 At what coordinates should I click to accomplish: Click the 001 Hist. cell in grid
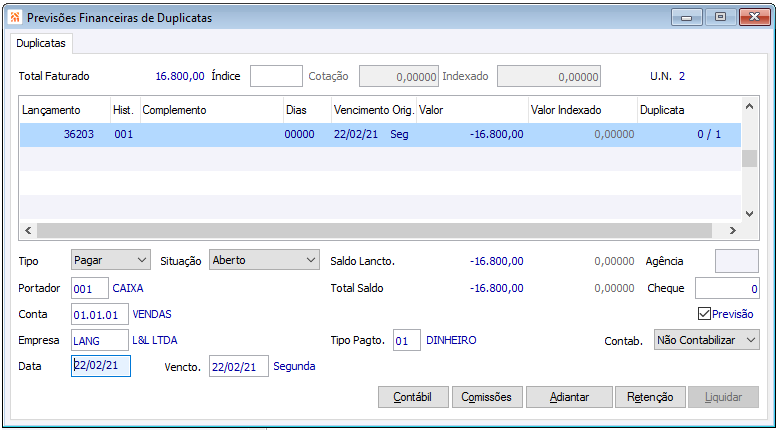pos(123,134)
